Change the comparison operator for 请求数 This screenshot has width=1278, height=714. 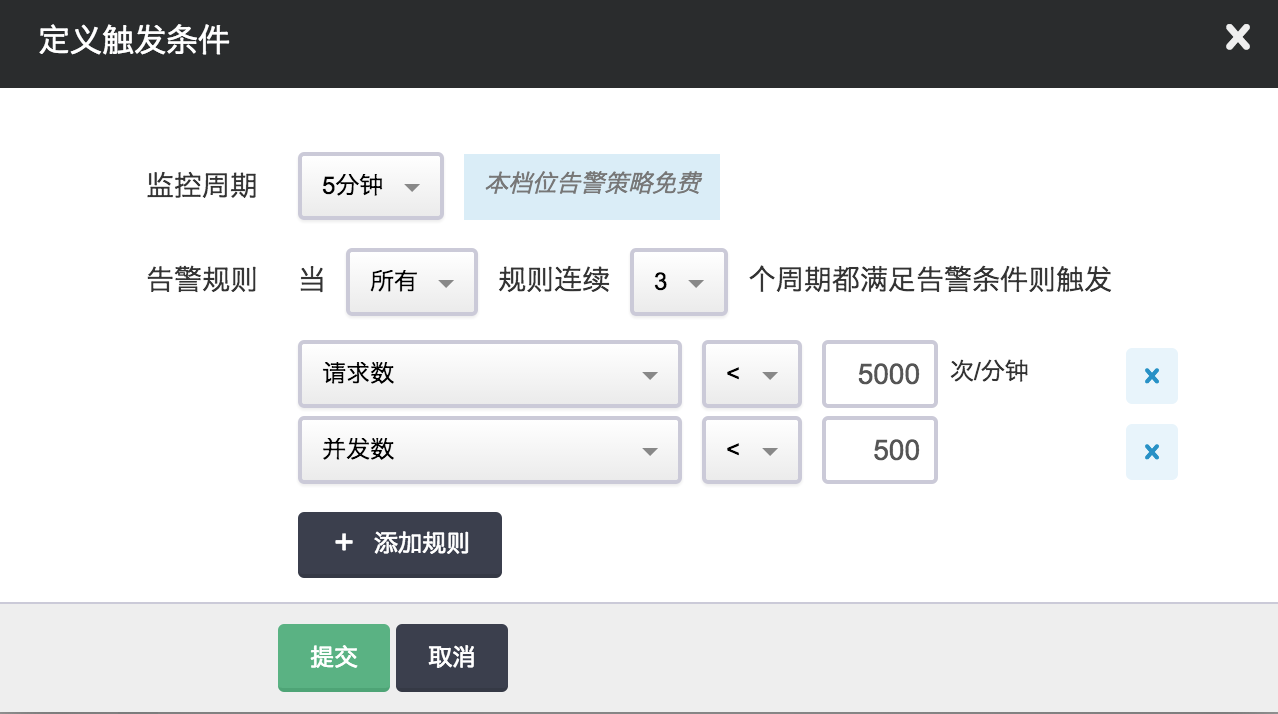pyautogui.click(x=751, y=375)
